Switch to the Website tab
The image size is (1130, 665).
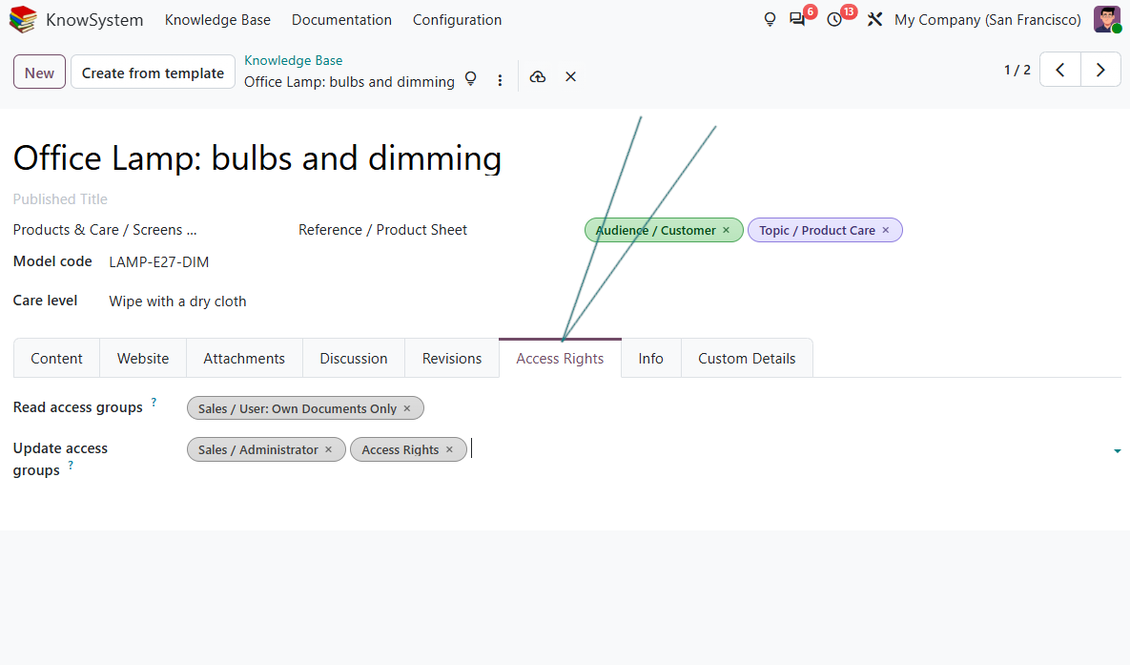[143, 358]
